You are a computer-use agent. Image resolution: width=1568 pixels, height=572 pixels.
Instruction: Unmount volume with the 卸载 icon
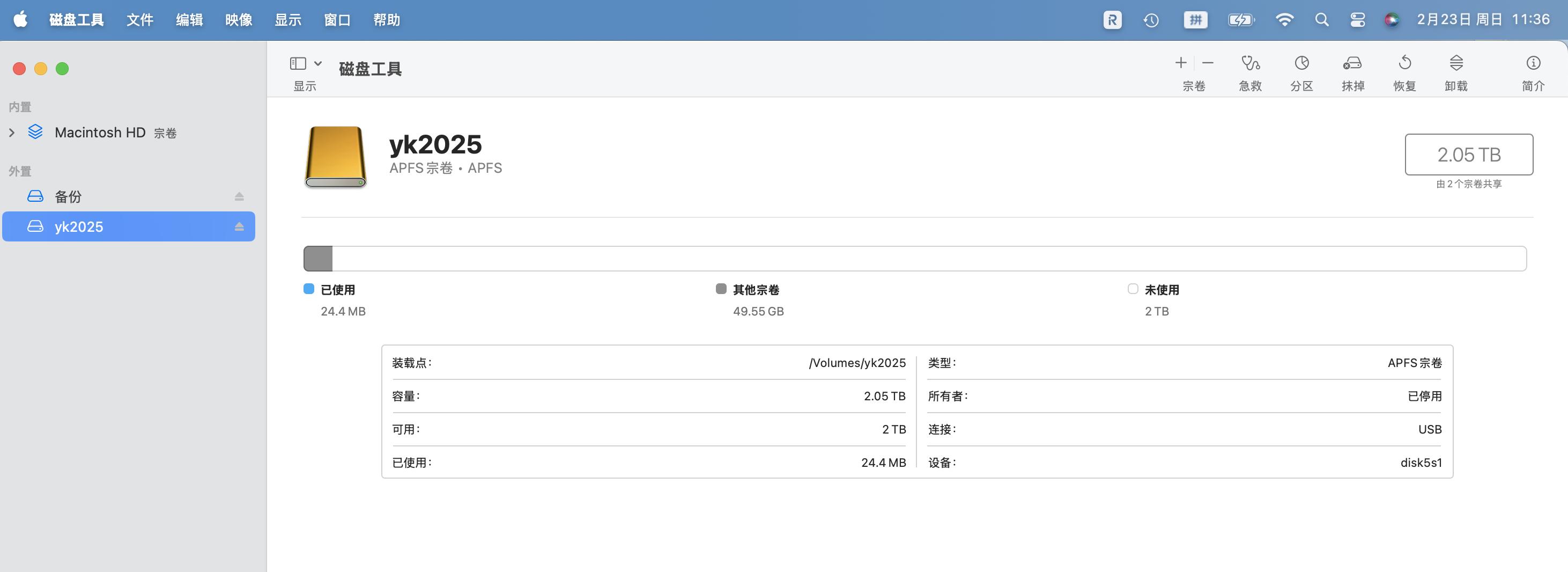coord(1455,63)
